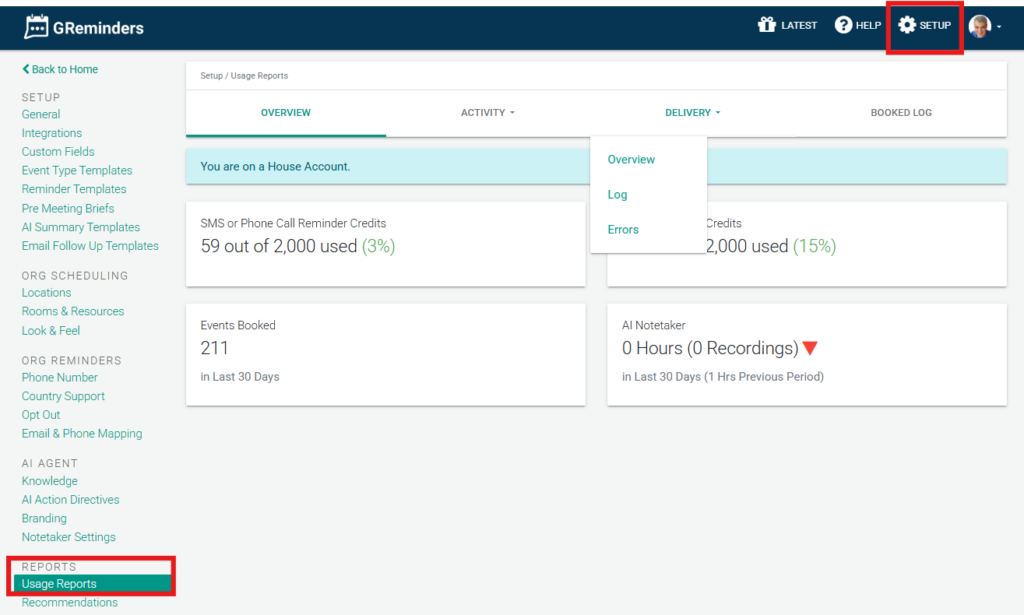
Task: Switch to the Booked Log tab
Action: (901, 113)
